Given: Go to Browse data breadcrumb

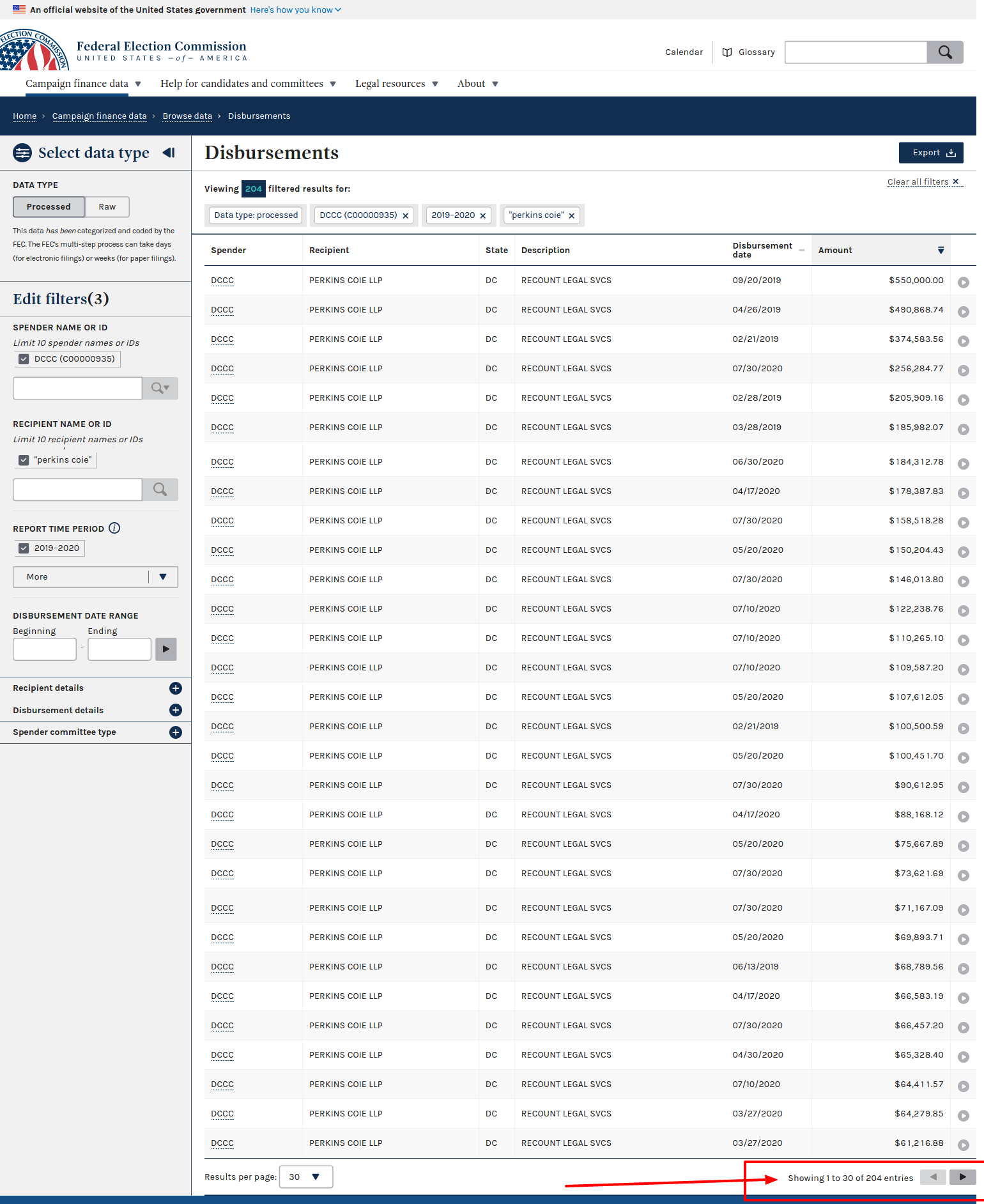Looking at the screenshot, I should [x=187, y=116].
